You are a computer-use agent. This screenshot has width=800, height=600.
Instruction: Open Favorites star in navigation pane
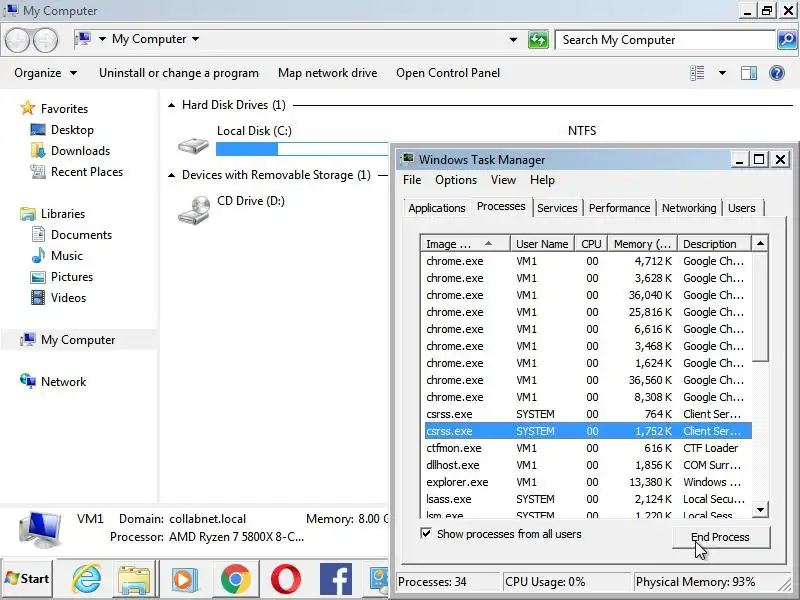(27, 108)
